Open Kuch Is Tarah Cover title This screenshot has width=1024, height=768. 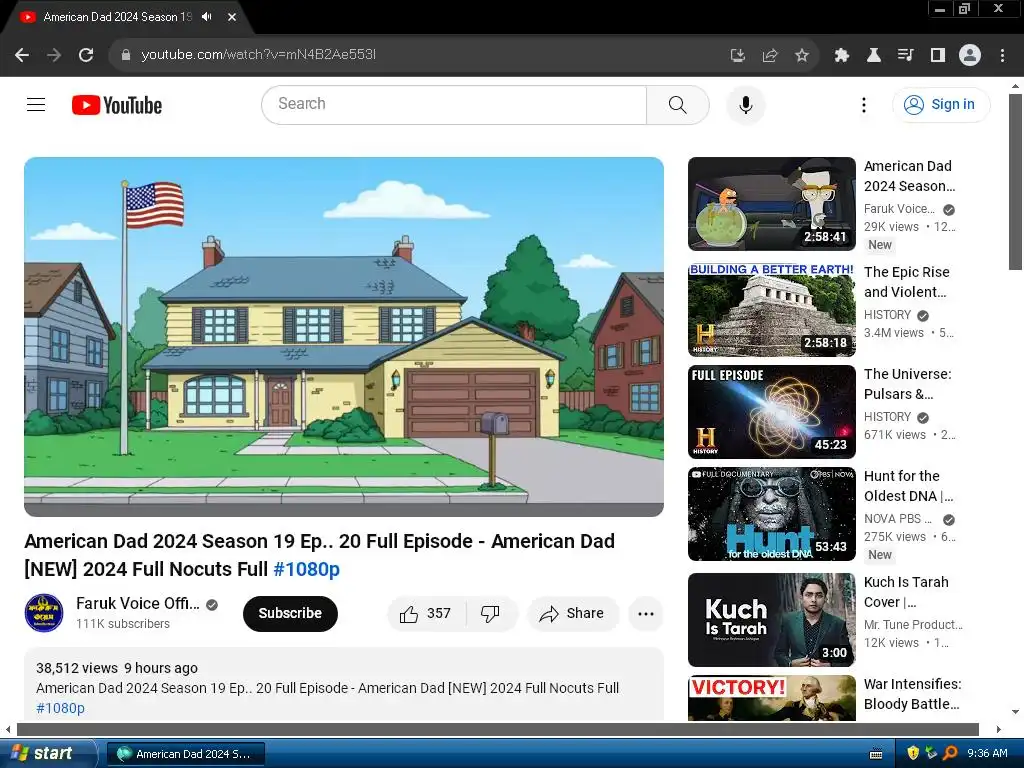(906, 592)
